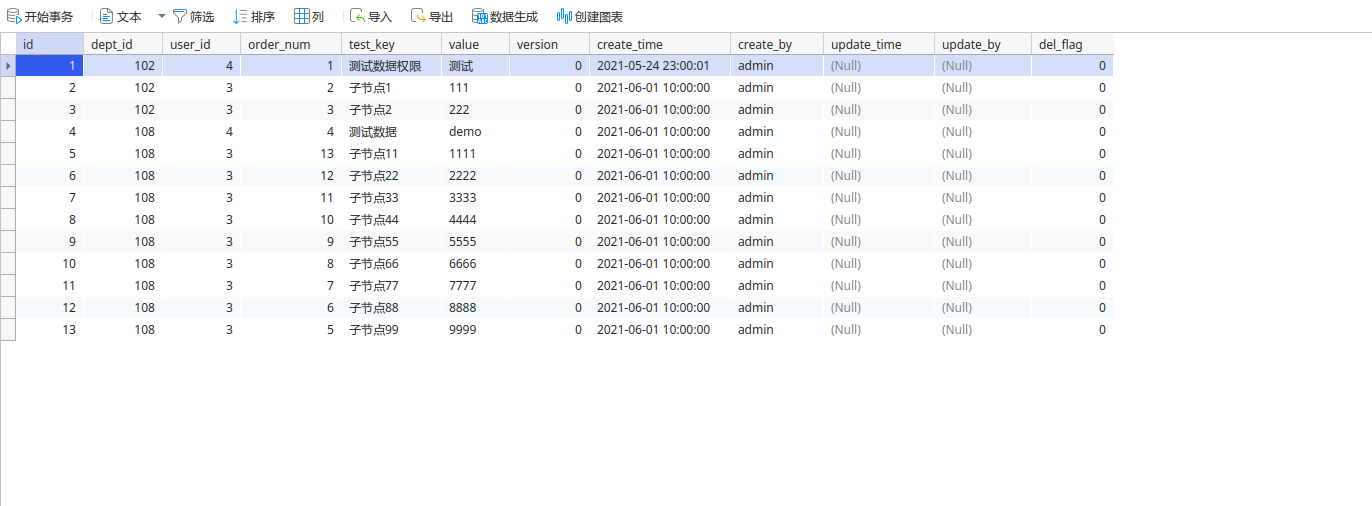Click the 导出 (Export) icon
The width and height of the screenshot is (1372, 506).
[418, 17]
